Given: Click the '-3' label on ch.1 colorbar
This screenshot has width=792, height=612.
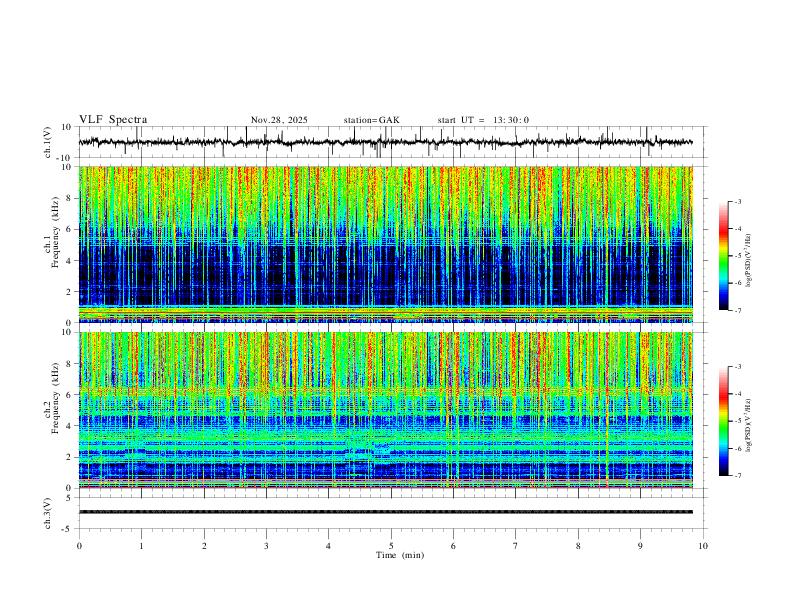Looking at the screenshot, I should [x=738, y=201].
